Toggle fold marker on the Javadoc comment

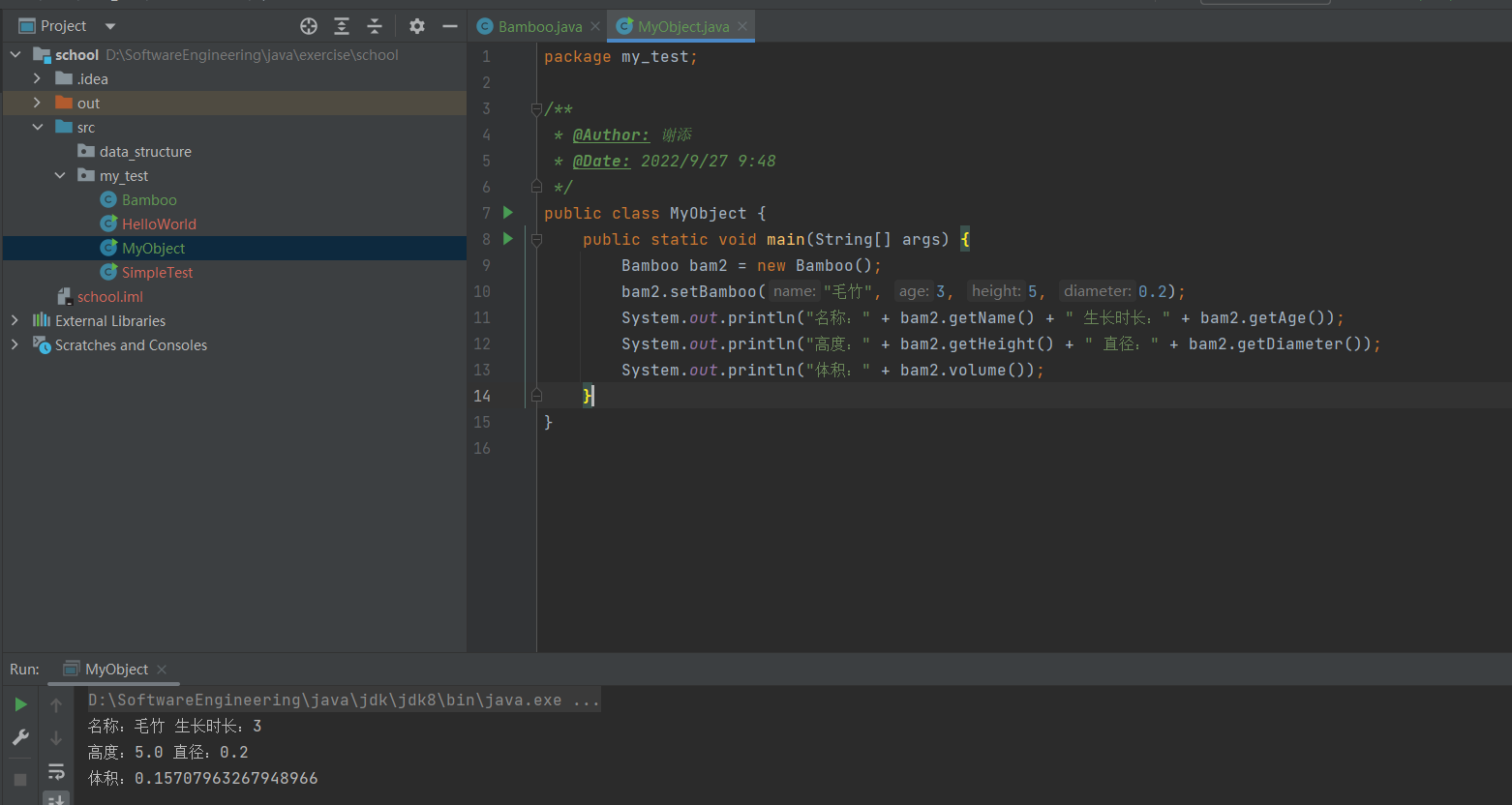536,109
